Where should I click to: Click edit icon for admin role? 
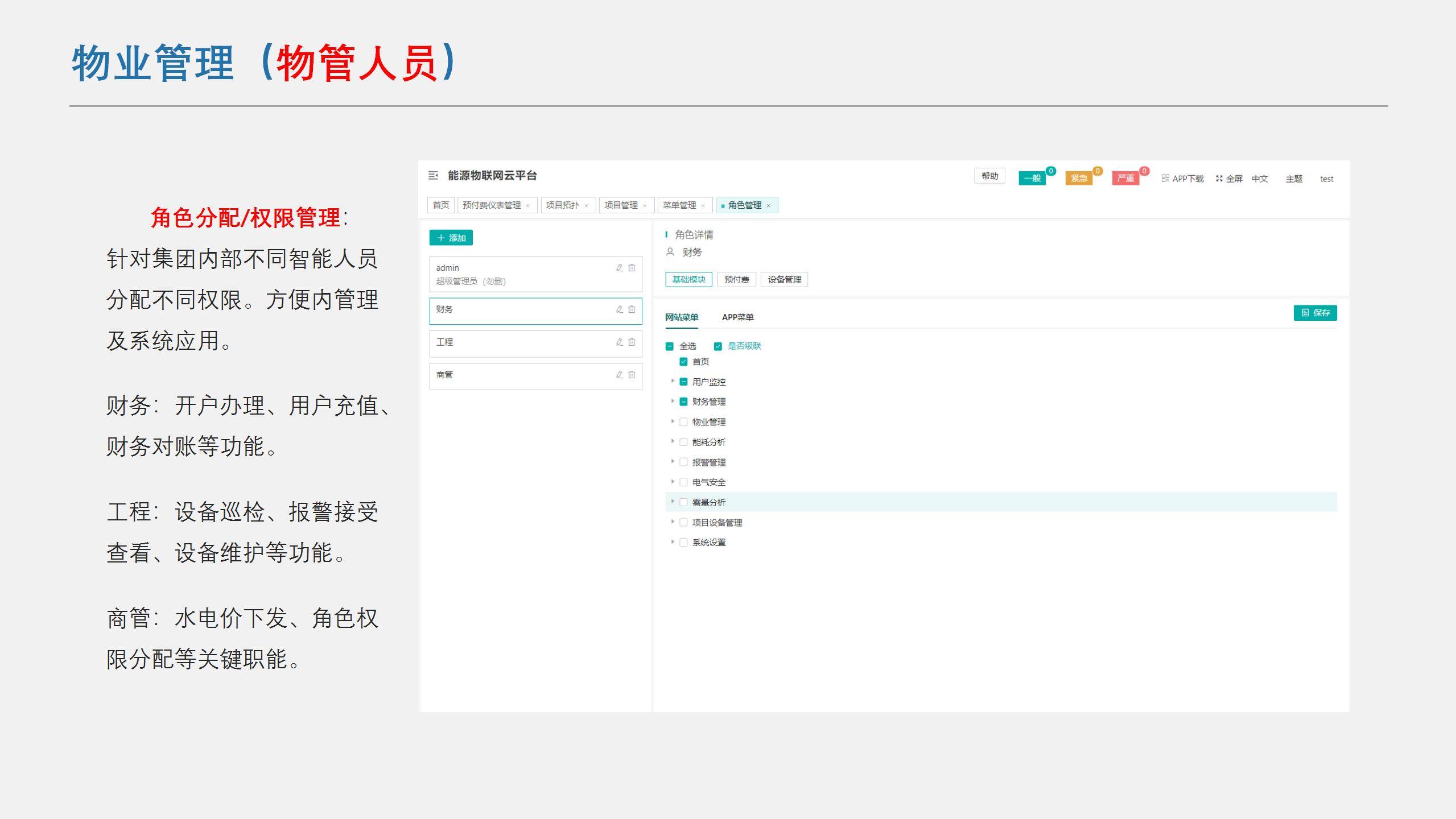pos(620,268)
